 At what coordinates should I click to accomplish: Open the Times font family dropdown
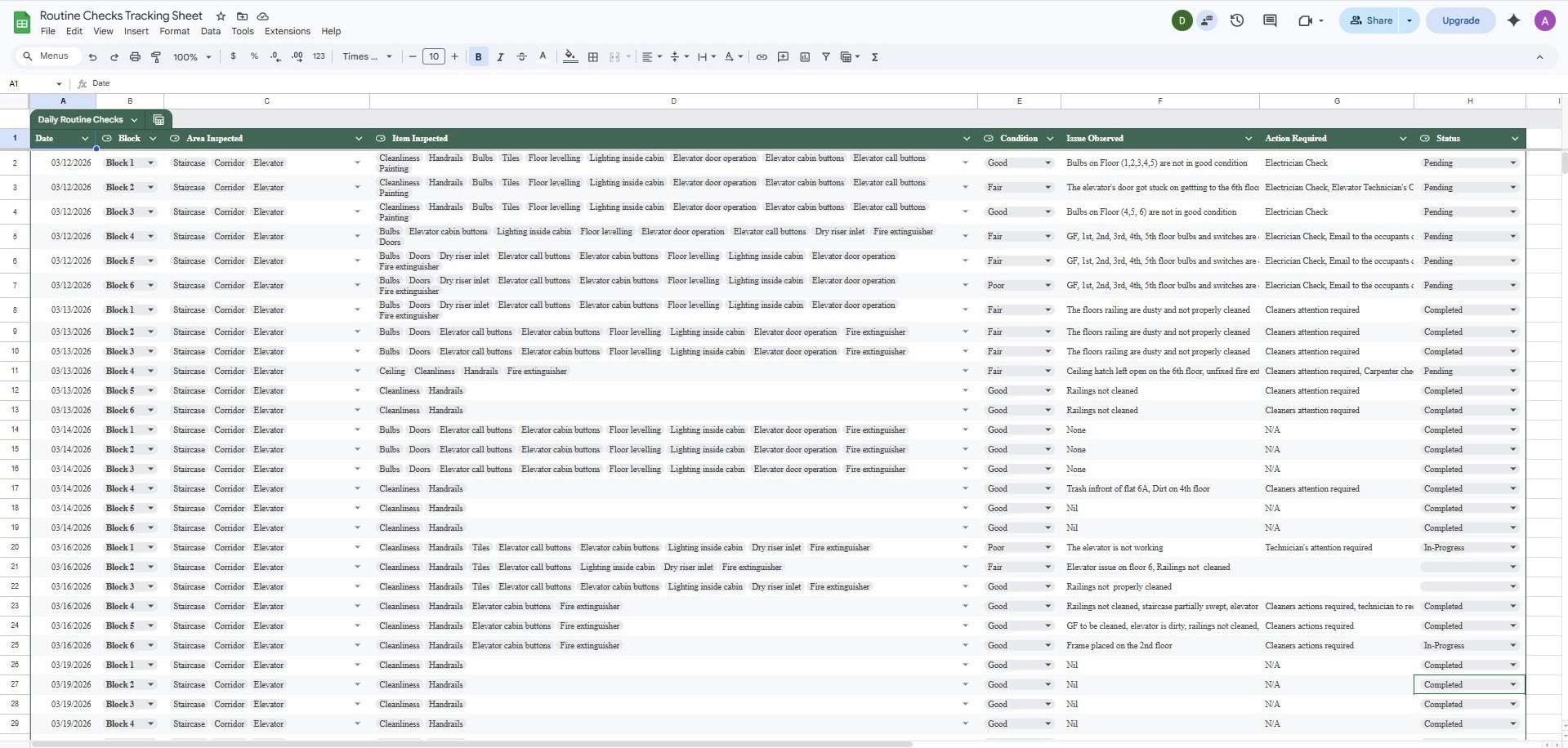tap(367, 57)
